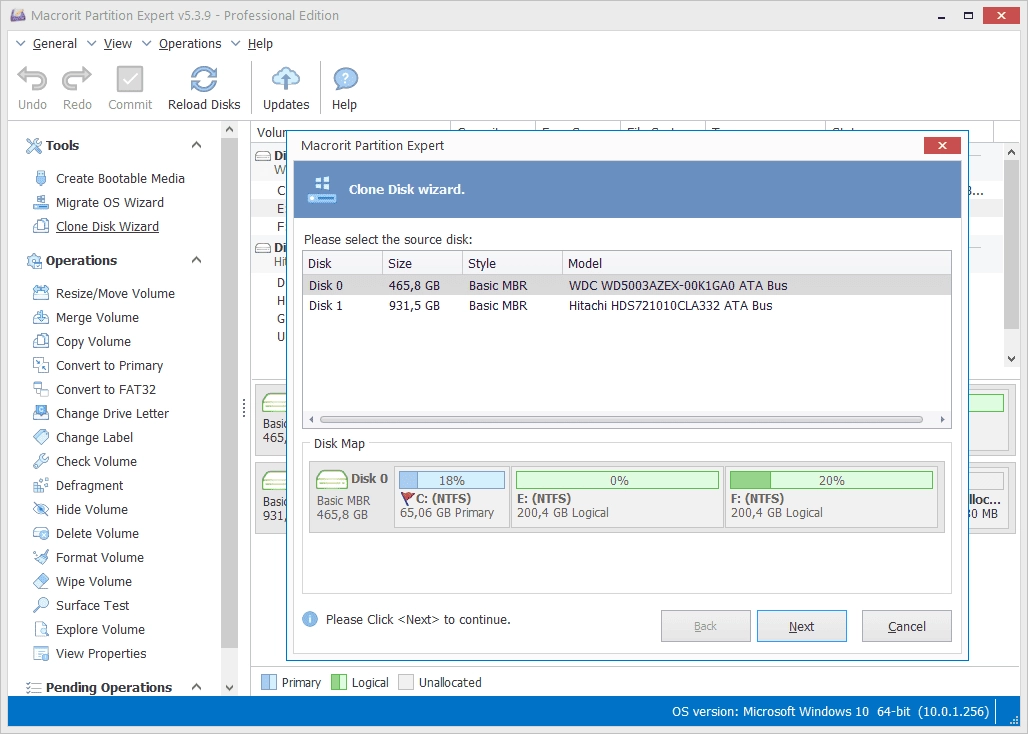Click the C: 18% usage bar

tap(452, 480)
